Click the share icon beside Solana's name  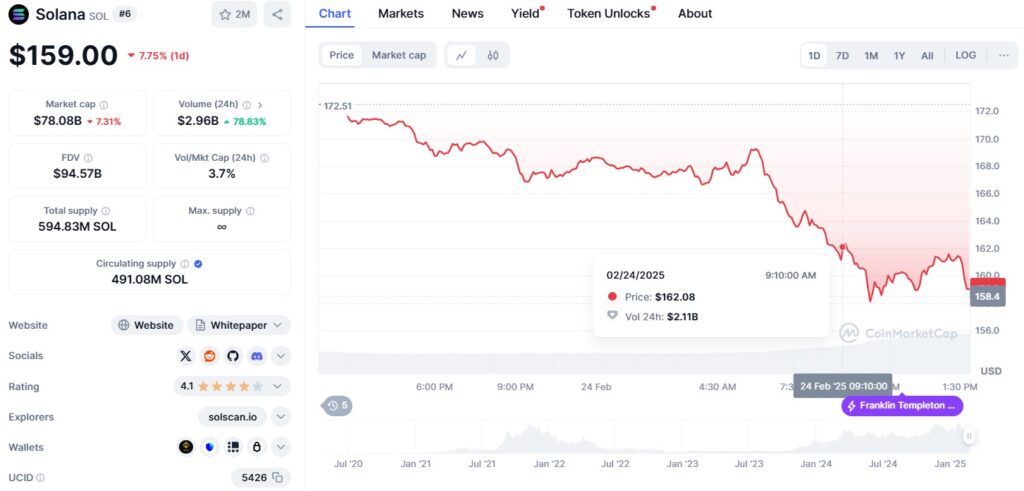tap(277, 14)
